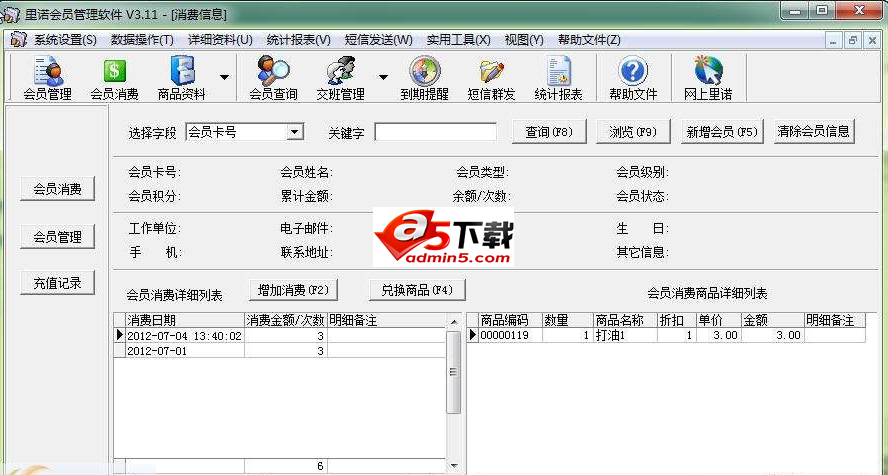This screenshot has height=475, width=888.
Task: Click 折扣 column header
Action: tap(677, 320)
